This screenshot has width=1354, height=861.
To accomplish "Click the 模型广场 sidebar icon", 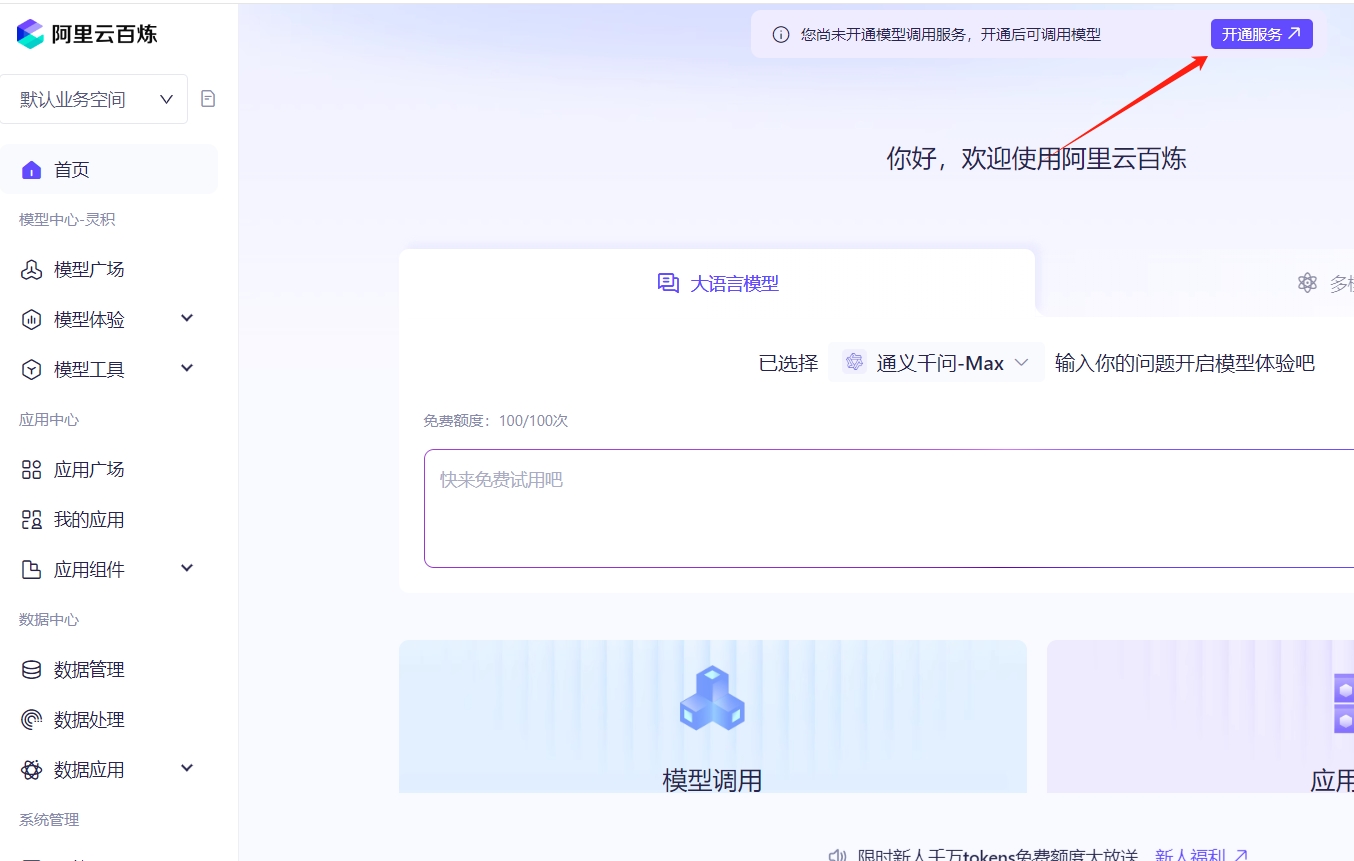I will 32,270.
